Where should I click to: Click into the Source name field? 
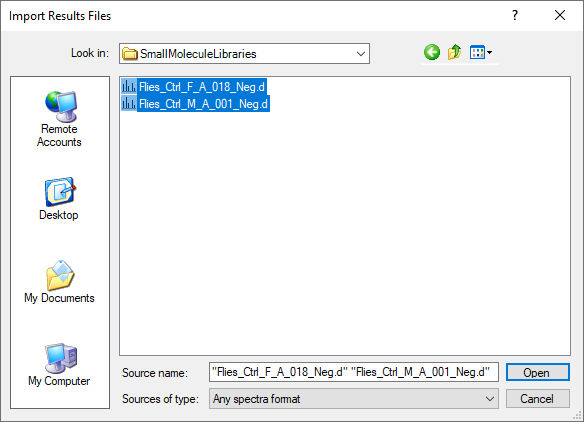[x=353, y=372]
